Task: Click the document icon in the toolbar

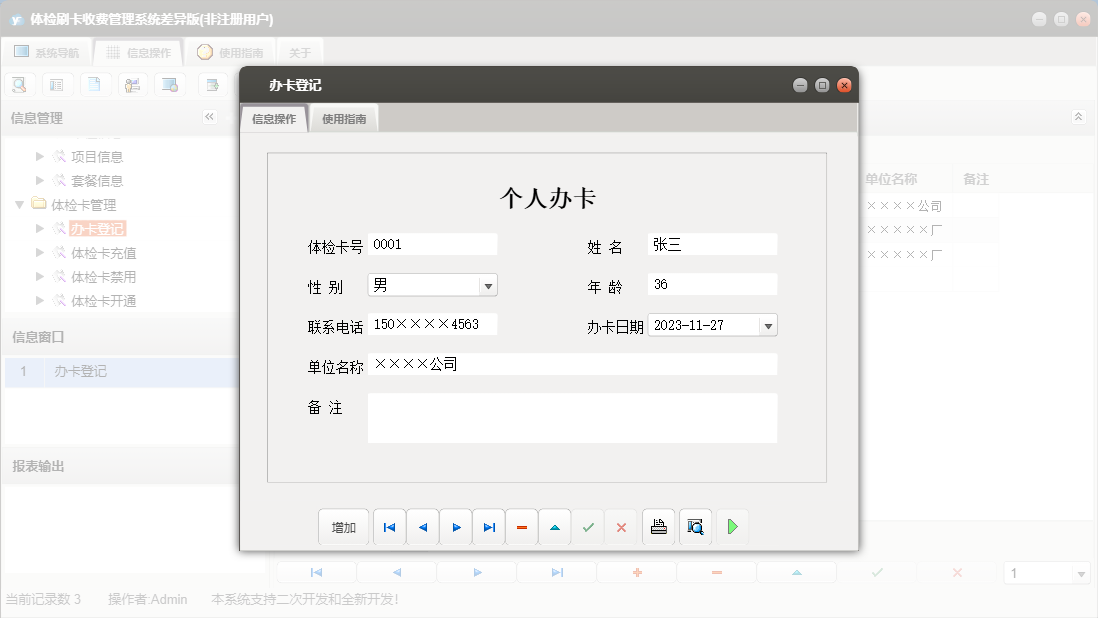Action: [x=95, y=84]
